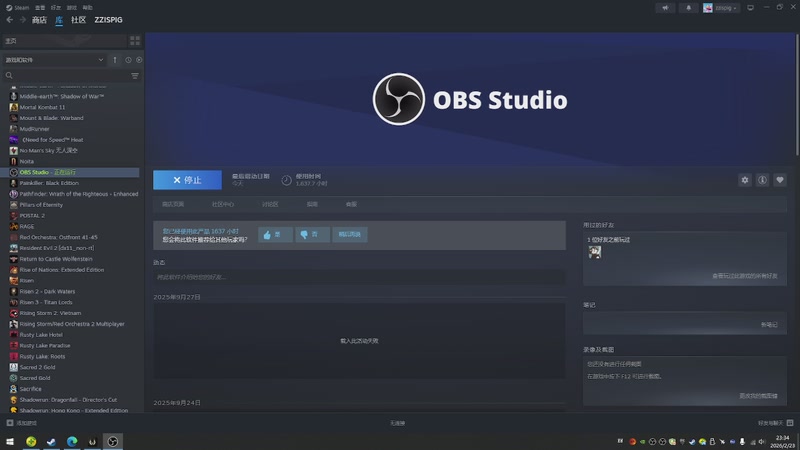Click the activity status text input box
This screenshot has height=450, width=800.
point(359,277)
